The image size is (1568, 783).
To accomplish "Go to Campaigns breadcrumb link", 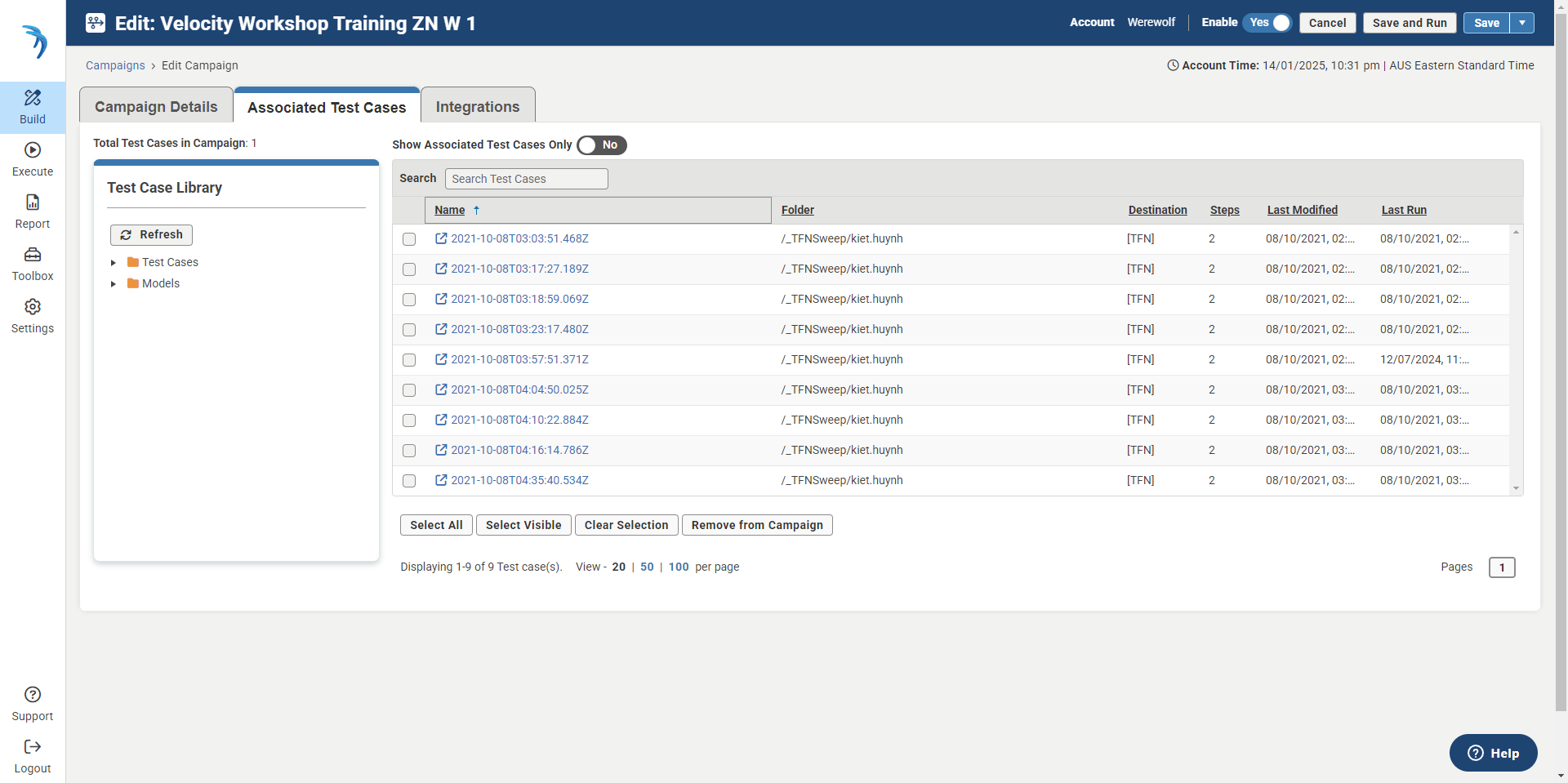I will tap(115, 65).
